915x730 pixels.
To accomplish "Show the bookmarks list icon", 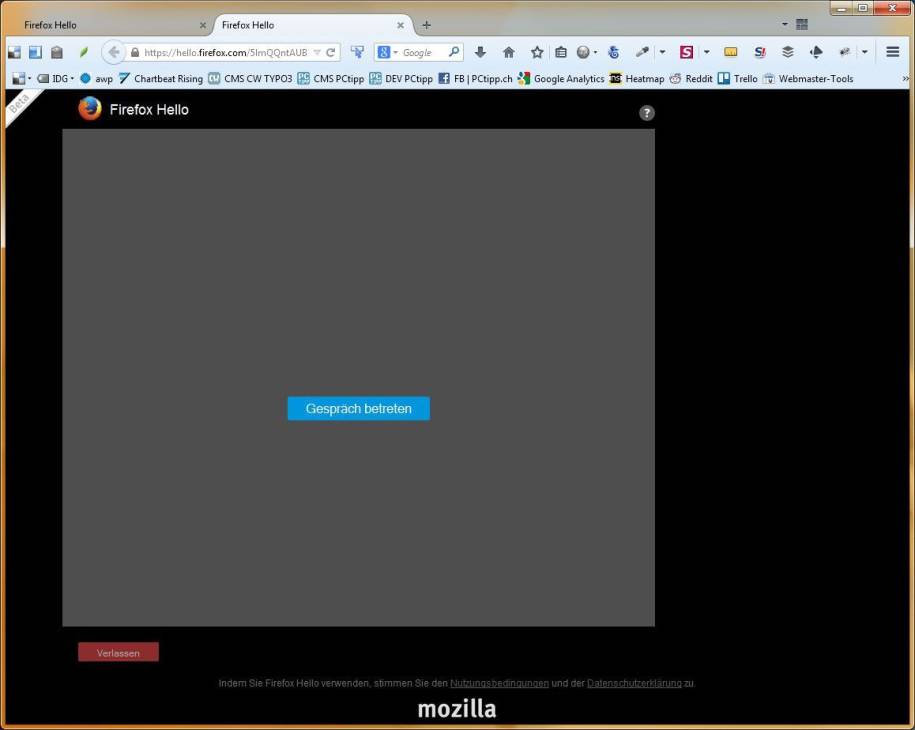I will click(561, 53).
